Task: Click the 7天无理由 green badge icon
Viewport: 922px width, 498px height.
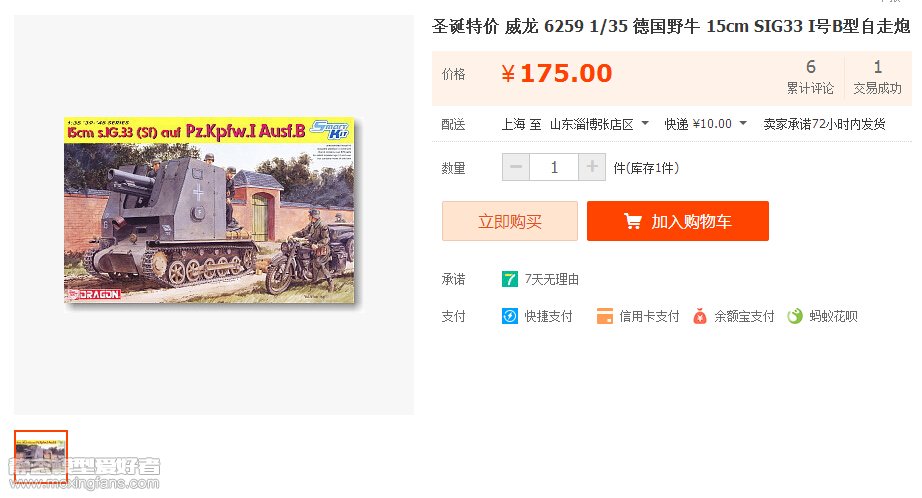Action: pyautogui.click(x=509, y=279)
